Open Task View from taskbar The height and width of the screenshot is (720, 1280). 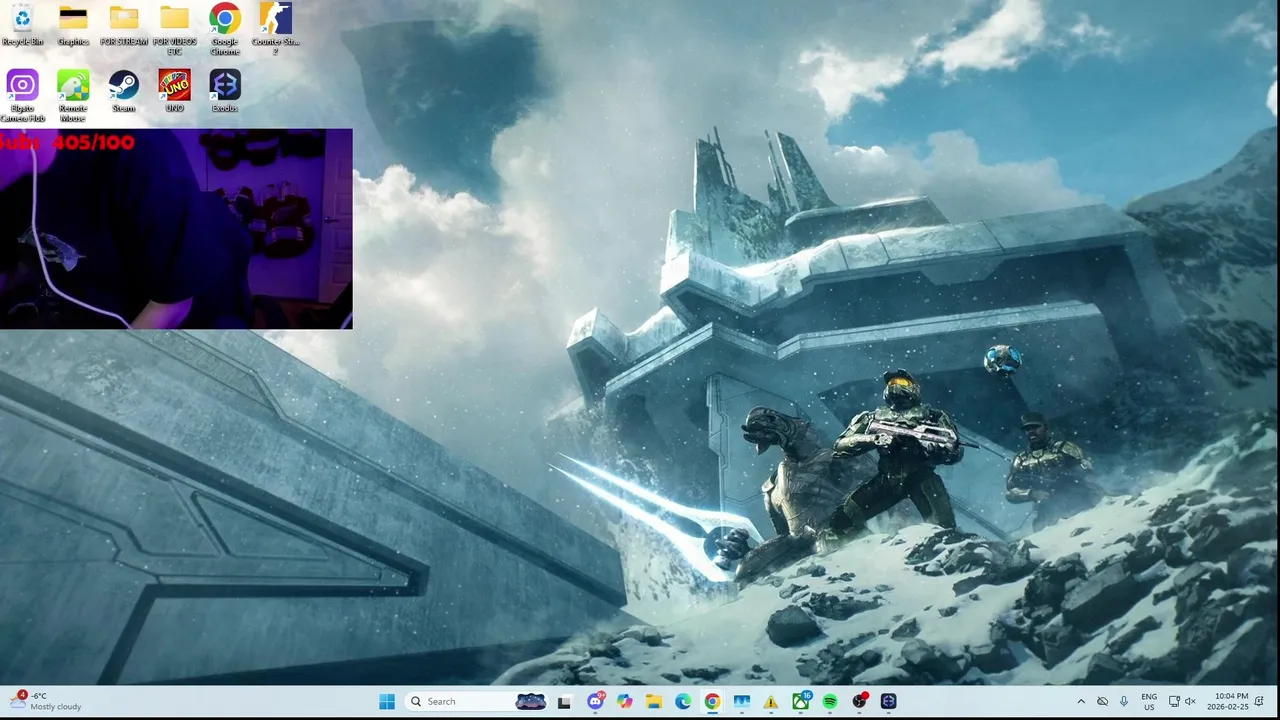coord(564,701)
